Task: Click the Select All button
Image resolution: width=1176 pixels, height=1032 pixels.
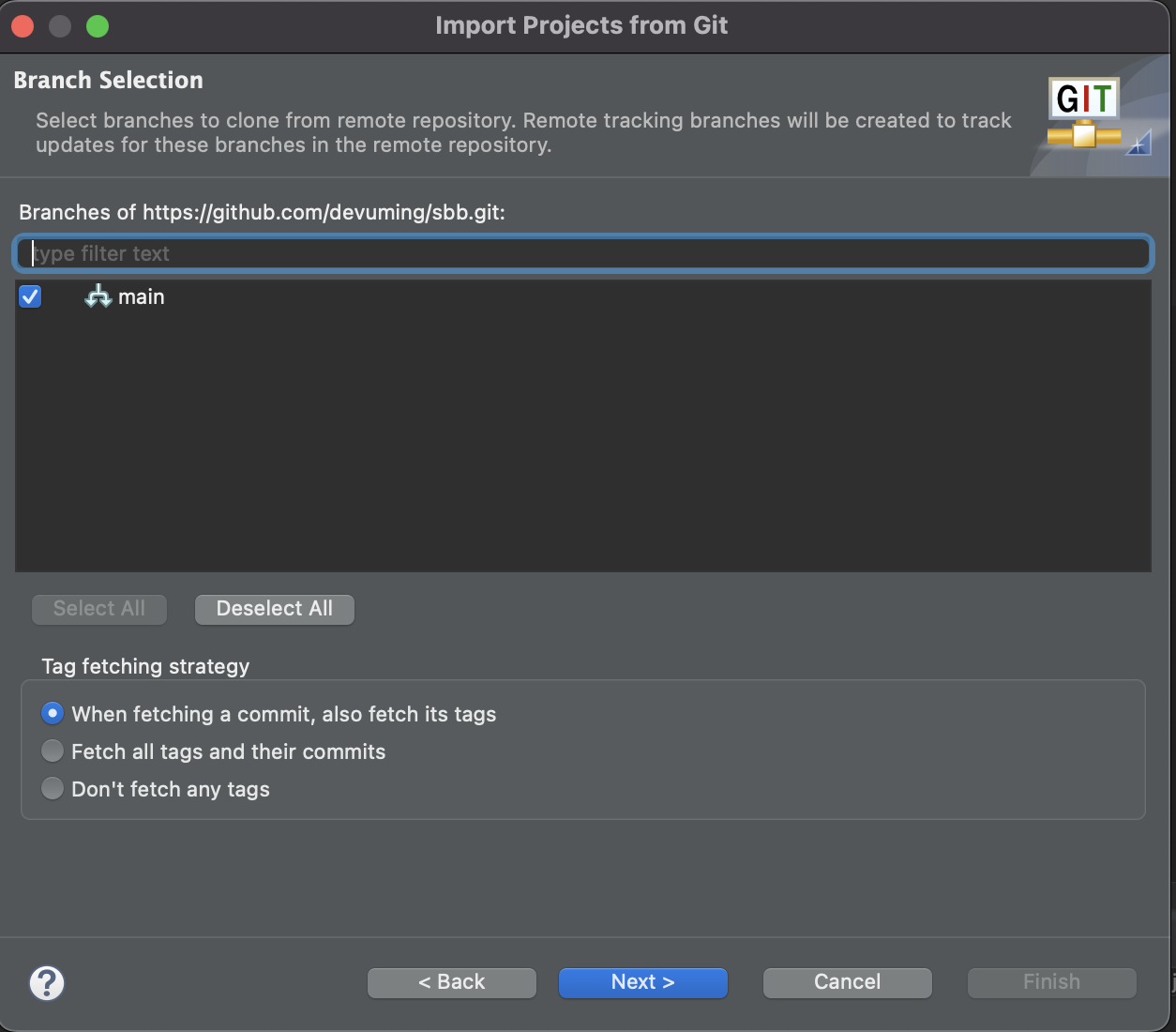Action: click(x=99, y=609)
